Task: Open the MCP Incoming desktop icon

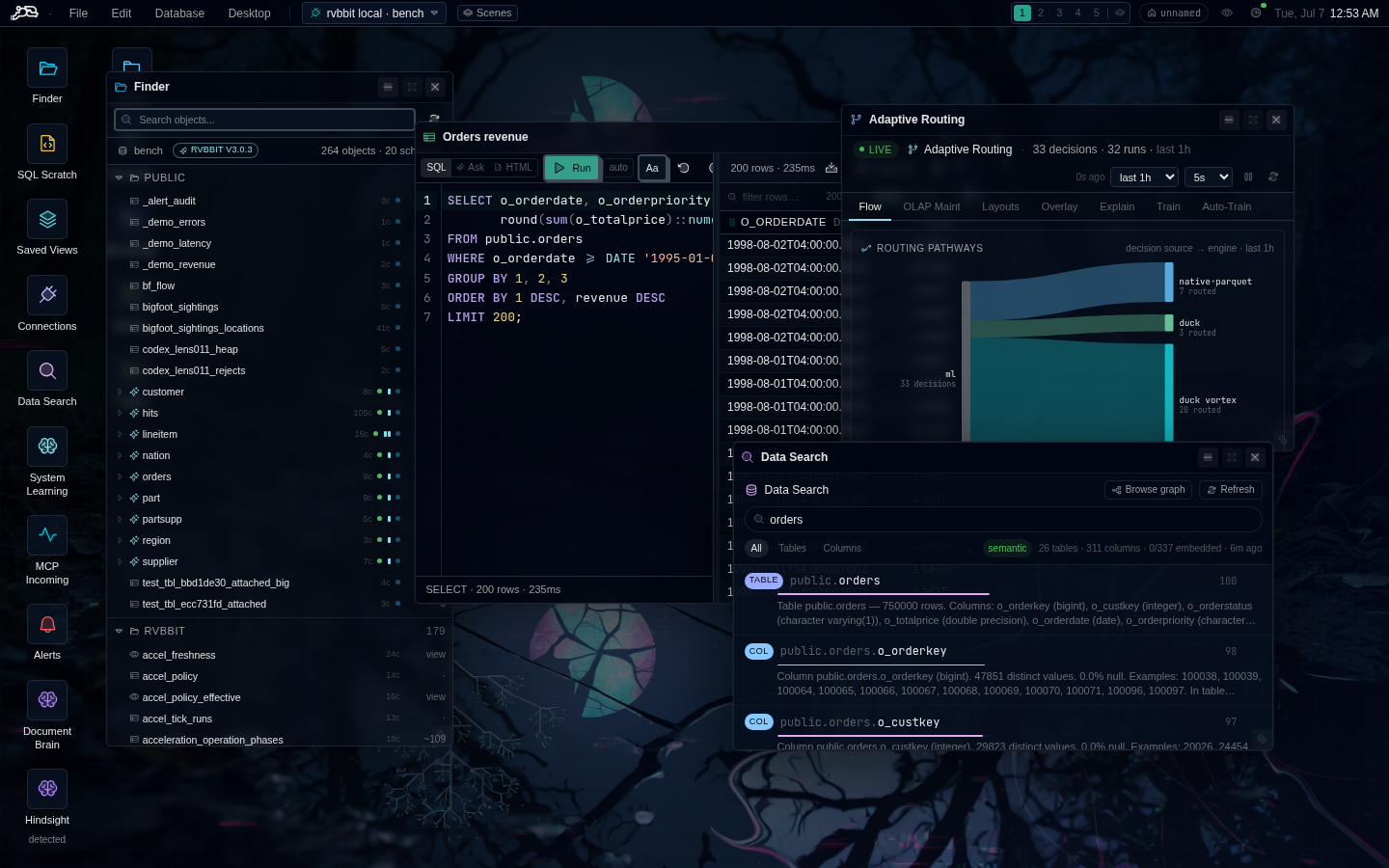Action: pos(47,535)
